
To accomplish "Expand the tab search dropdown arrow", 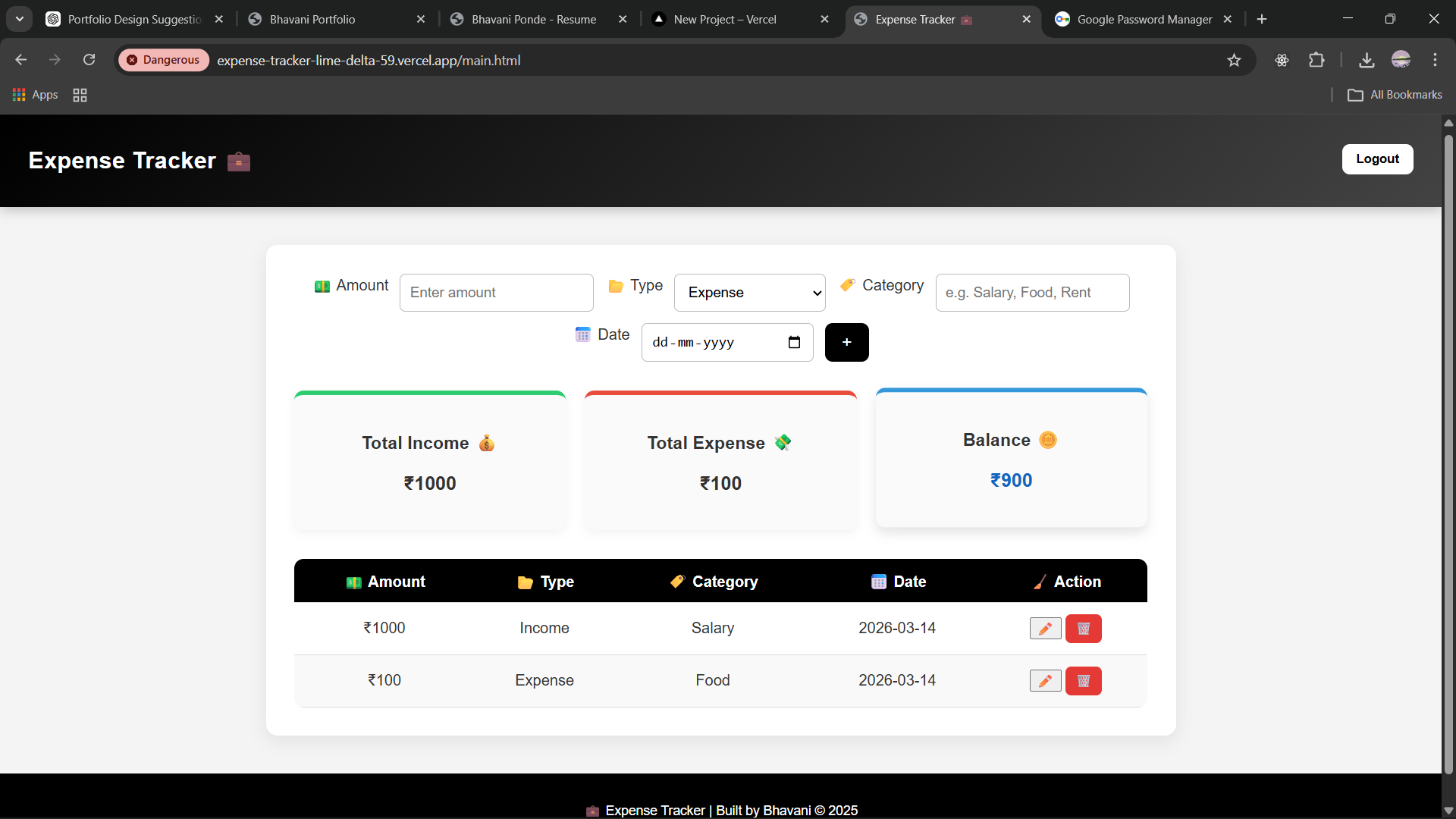I will tap(20, 19).
